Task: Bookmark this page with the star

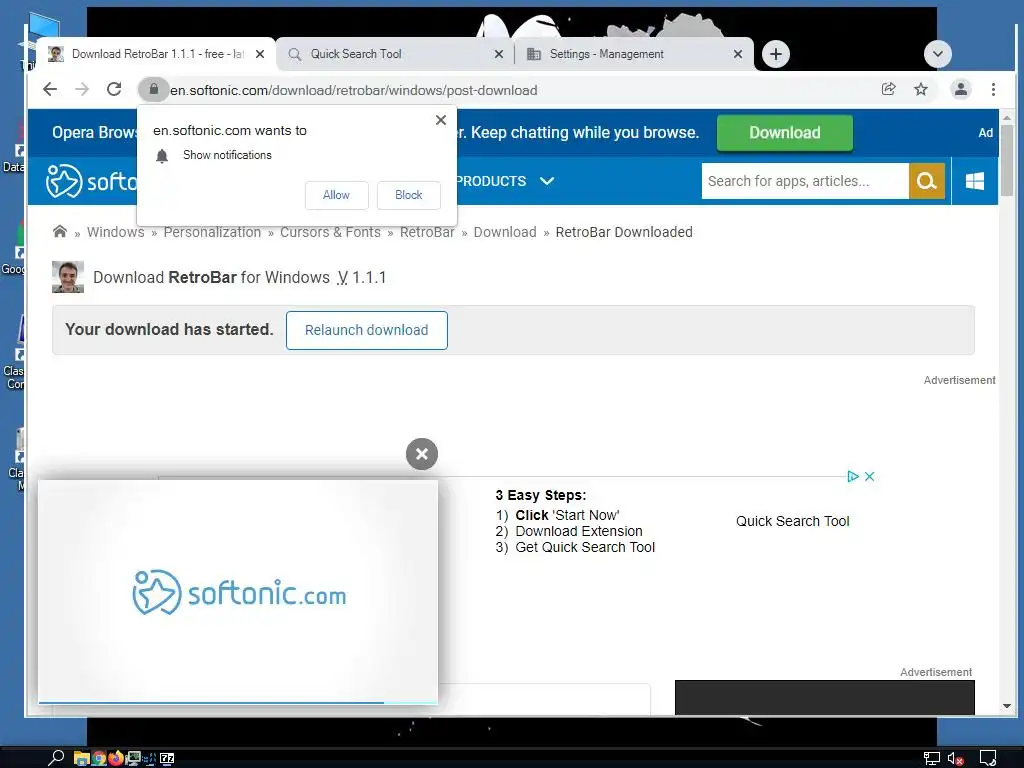Action: click(921, 89)
